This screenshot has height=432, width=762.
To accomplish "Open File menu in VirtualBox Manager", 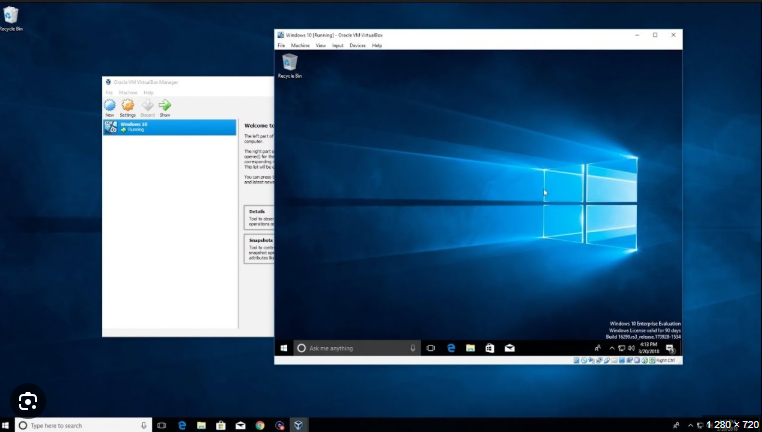I will [x=110, y=92].
